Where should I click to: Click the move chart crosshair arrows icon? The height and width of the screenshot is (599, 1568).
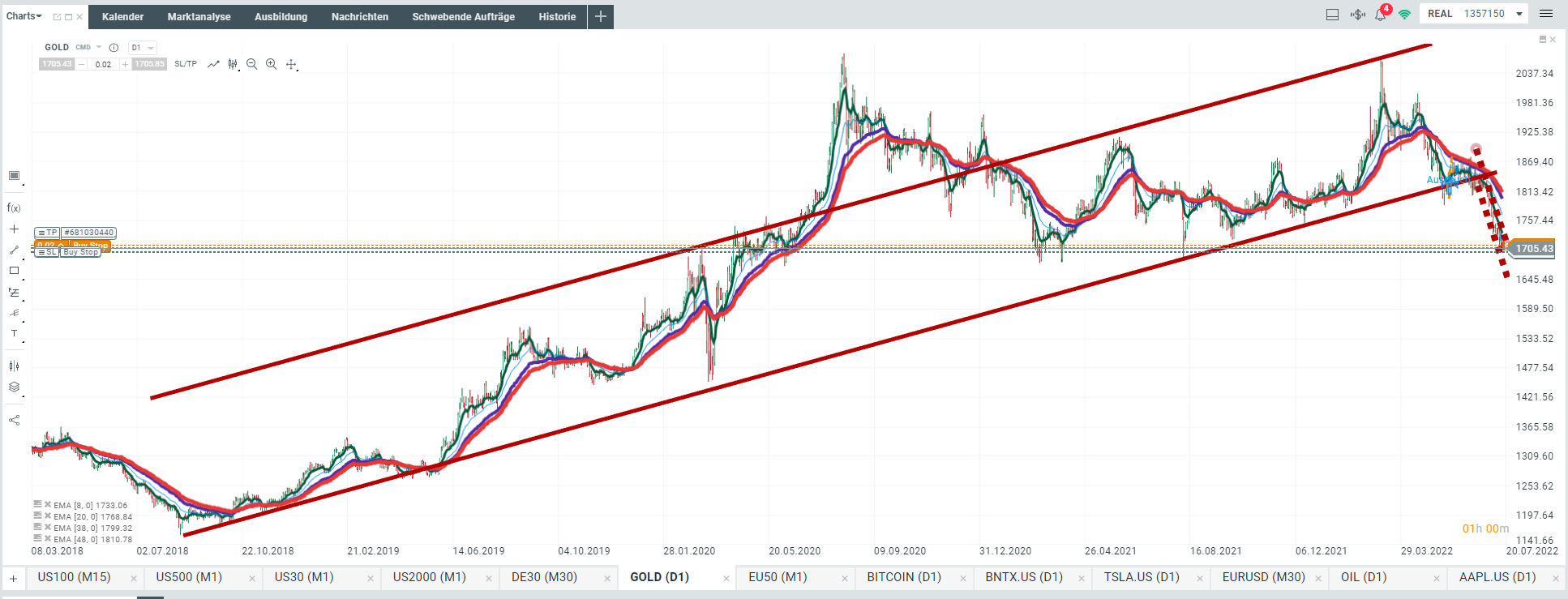[291, 64]
